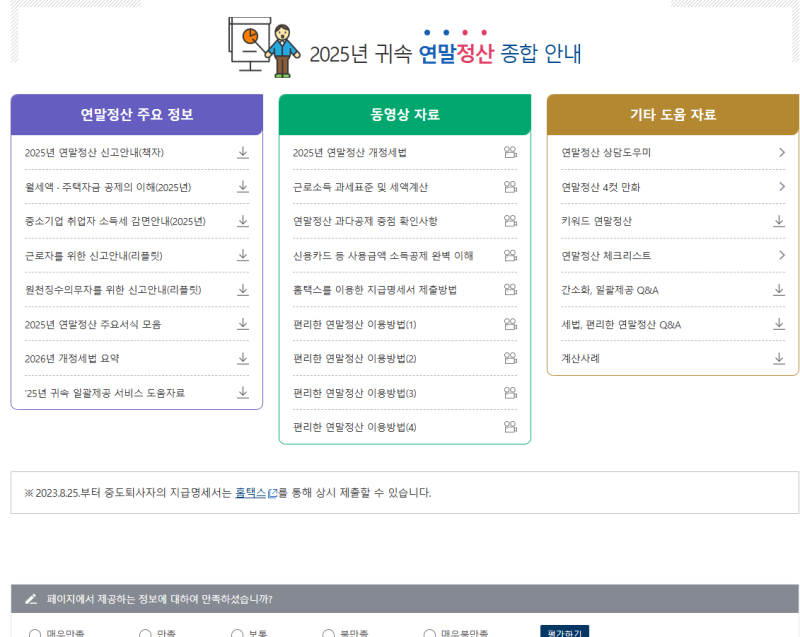Open 2025년 연말정산 개정세법 video link

pyautogui.click(x=349, y=152)
